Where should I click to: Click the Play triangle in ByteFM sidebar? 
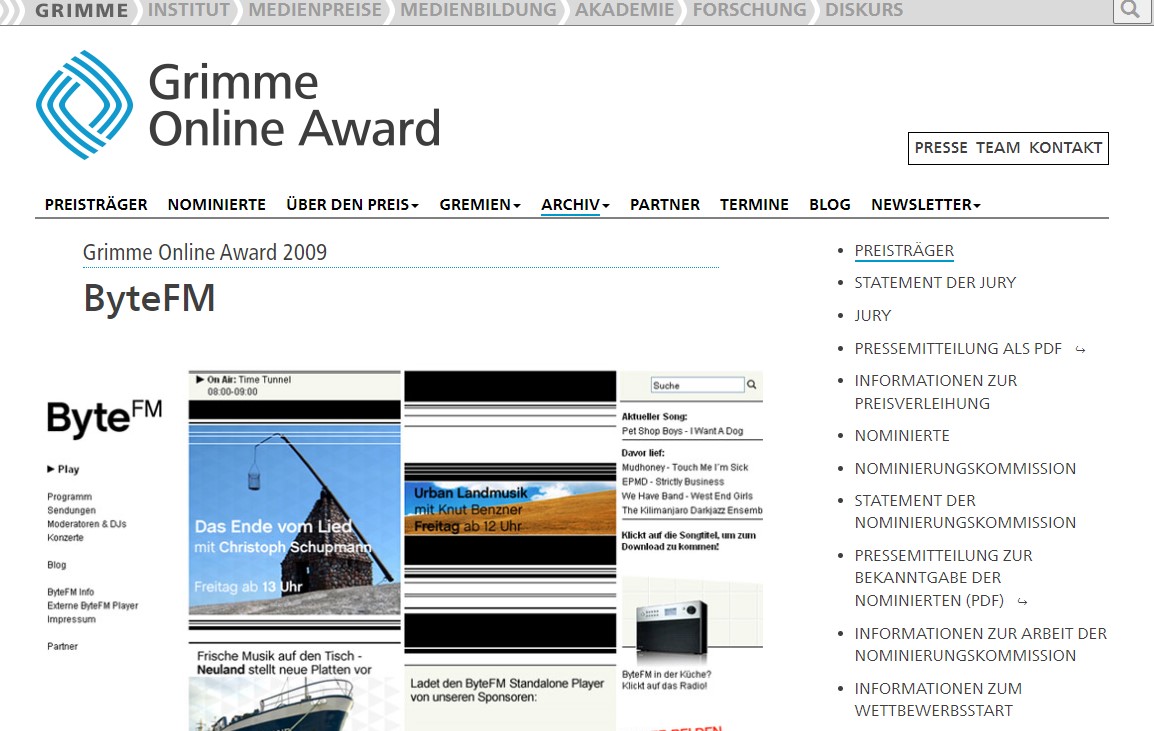point(51,469)
